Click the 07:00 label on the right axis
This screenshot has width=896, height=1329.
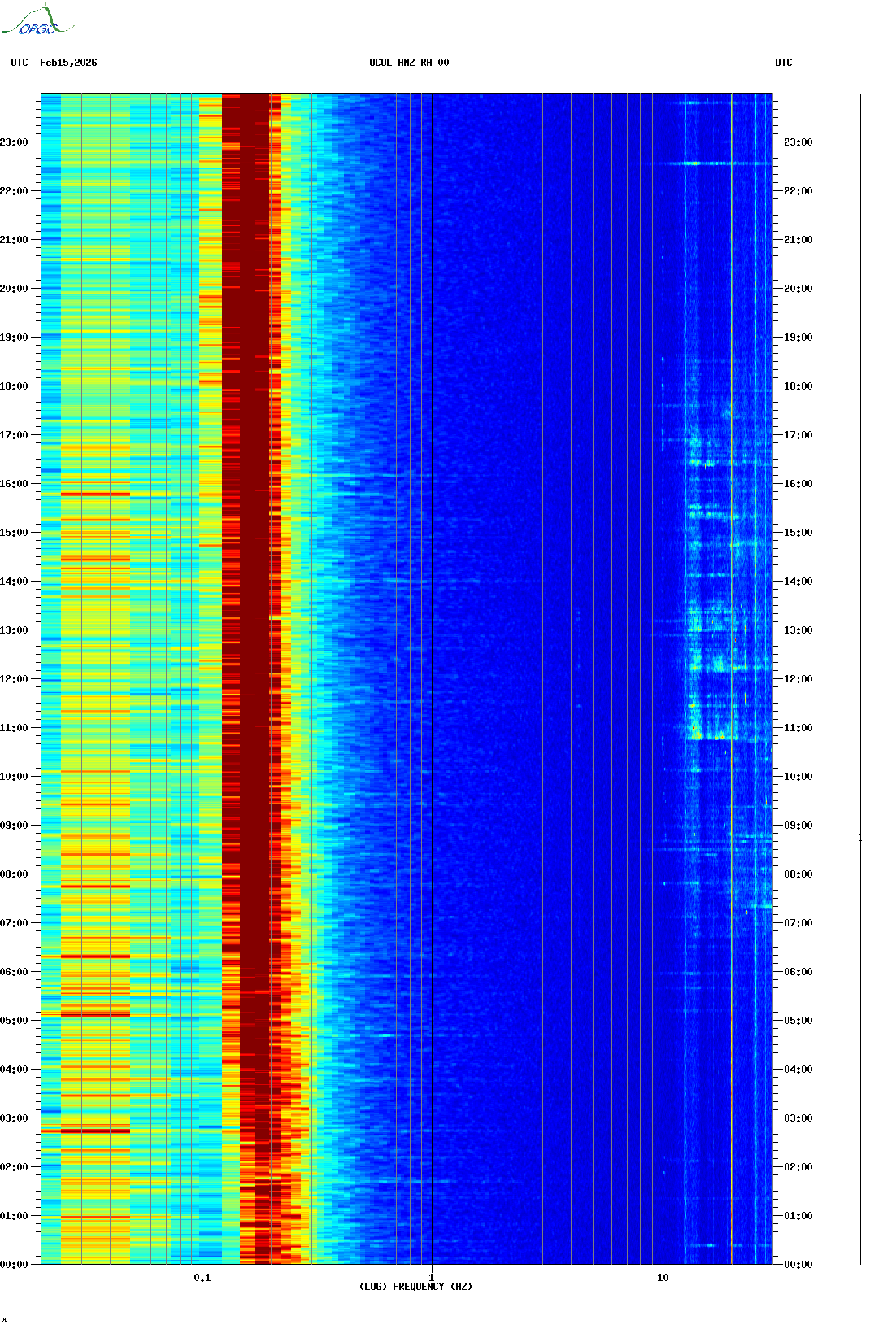coord(798,923)
